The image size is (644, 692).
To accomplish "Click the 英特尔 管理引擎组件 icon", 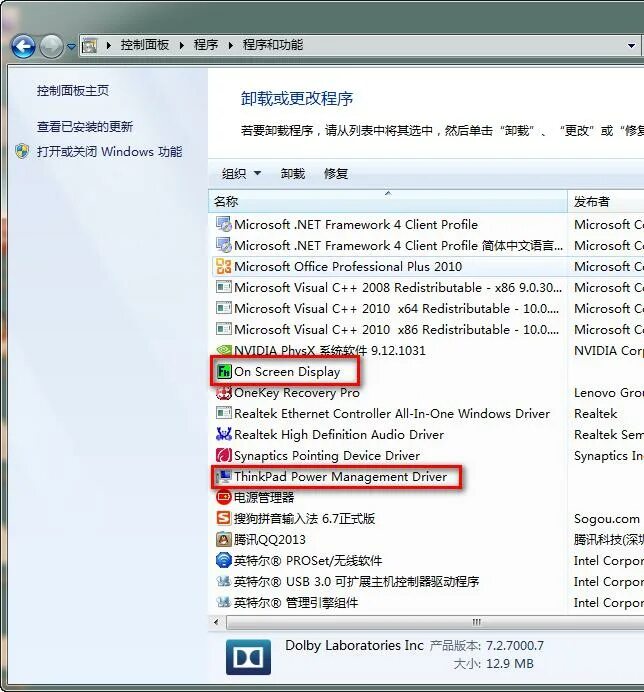I will pos(224,602).
